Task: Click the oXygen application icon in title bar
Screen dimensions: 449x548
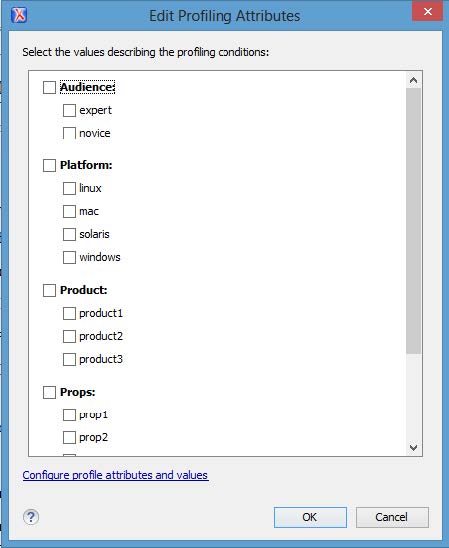Action: pos(19,15)
